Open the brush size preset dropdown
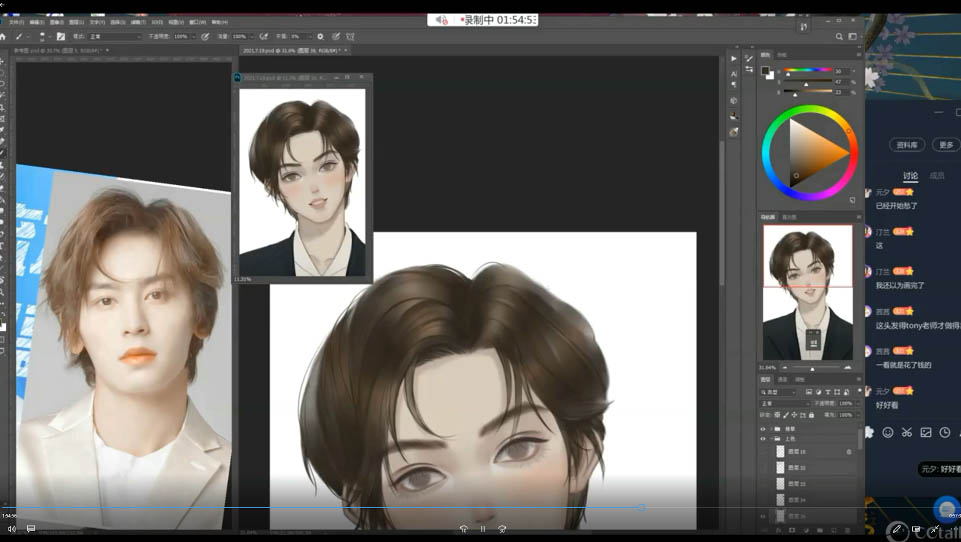 pyautogui.click(x=44, y=37)
